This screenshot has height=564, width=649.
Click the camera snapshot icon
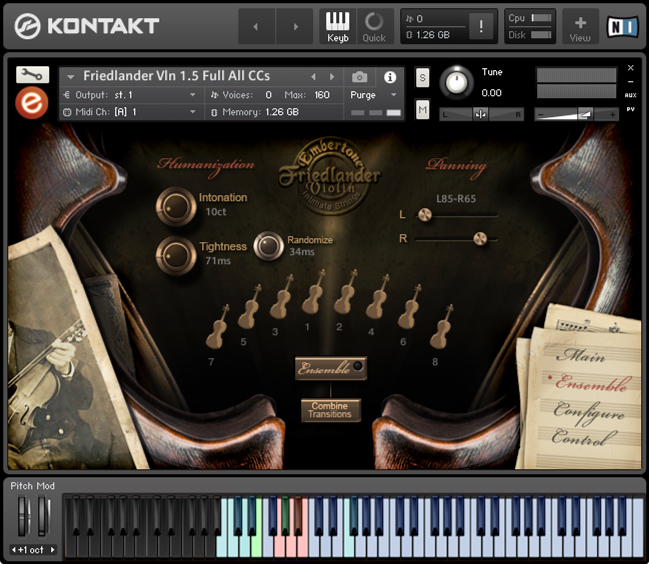[x=360, y=77]
